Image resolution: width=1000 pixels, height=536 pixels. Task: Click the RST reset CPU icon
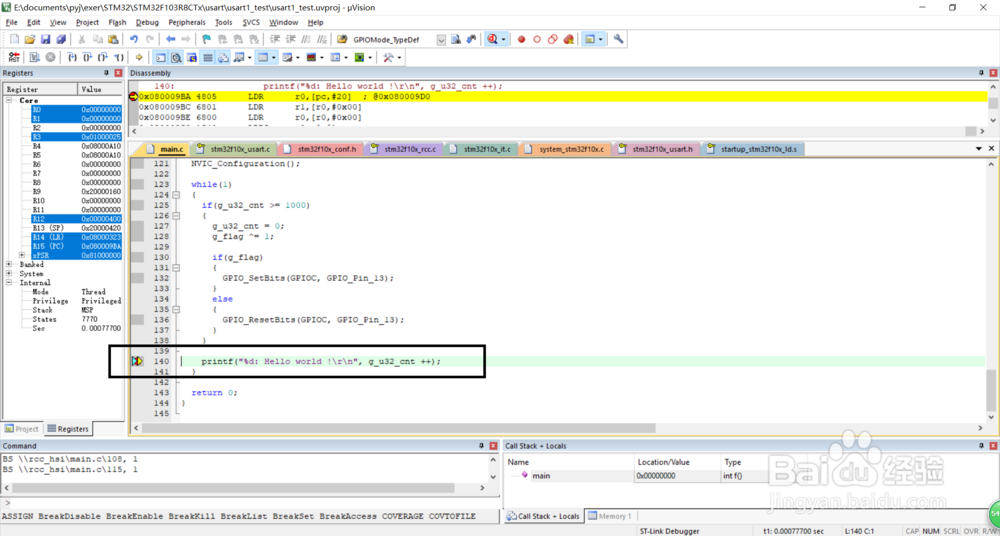(14, 57)
